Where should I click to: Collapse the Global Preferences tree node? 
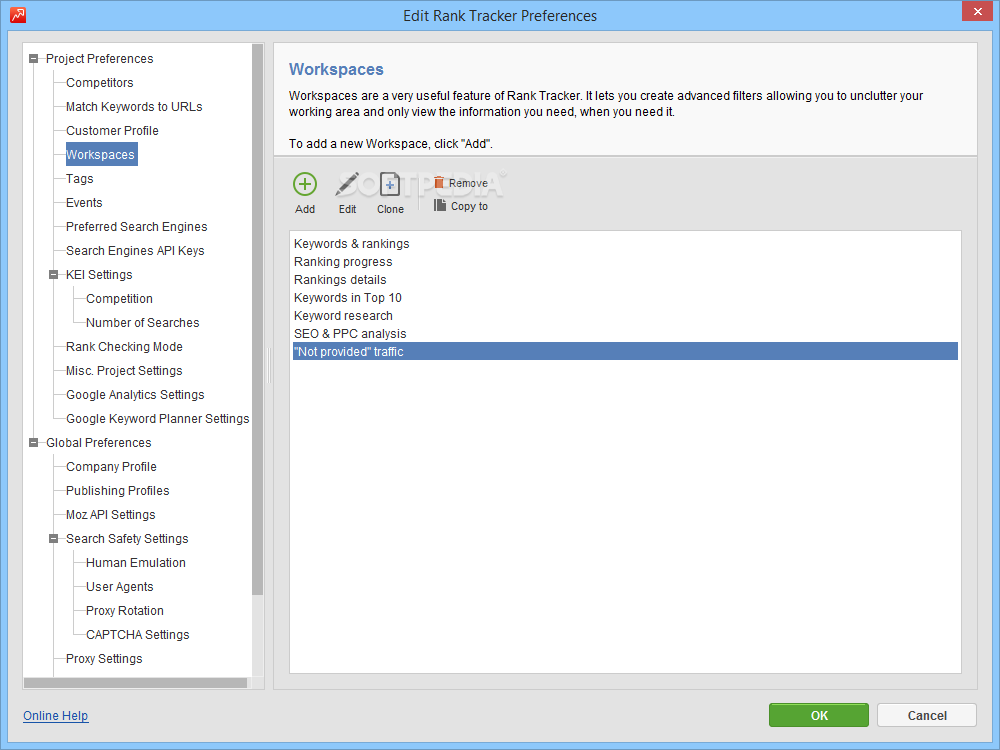34,443
